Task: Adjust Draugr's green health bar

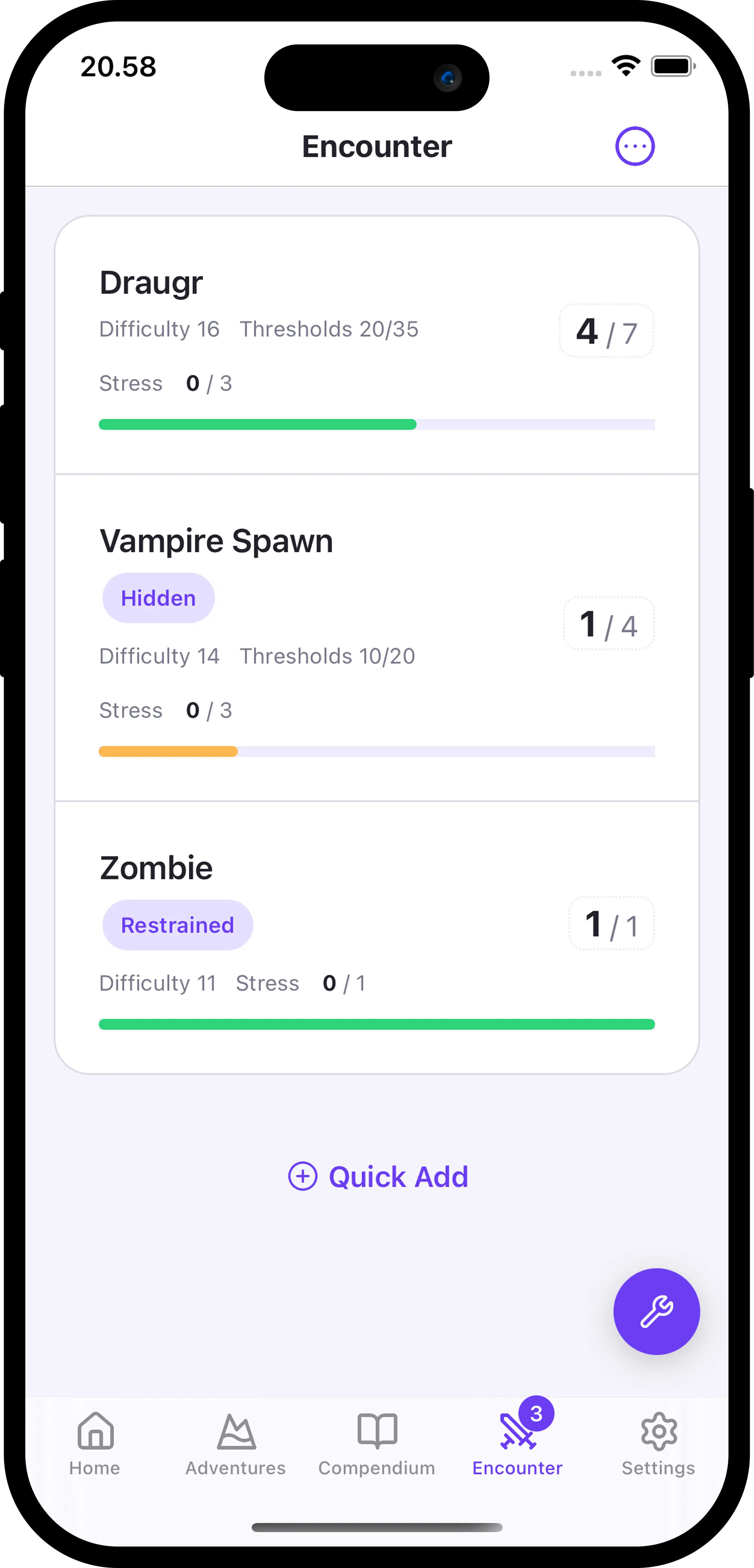Action: (377, 424)
